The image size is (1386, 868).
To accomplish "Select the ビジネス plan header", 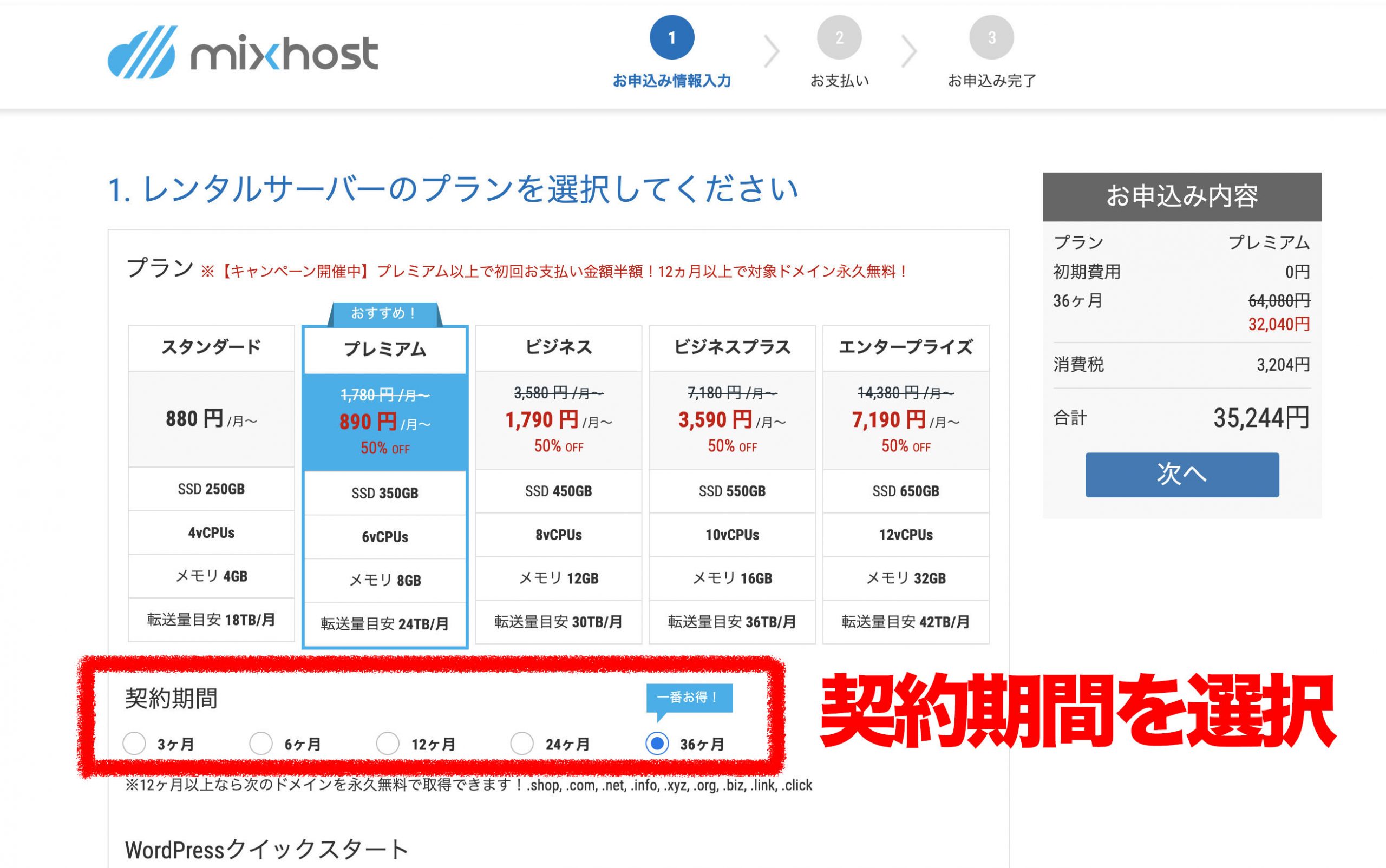I will click(x=558, y=348).
